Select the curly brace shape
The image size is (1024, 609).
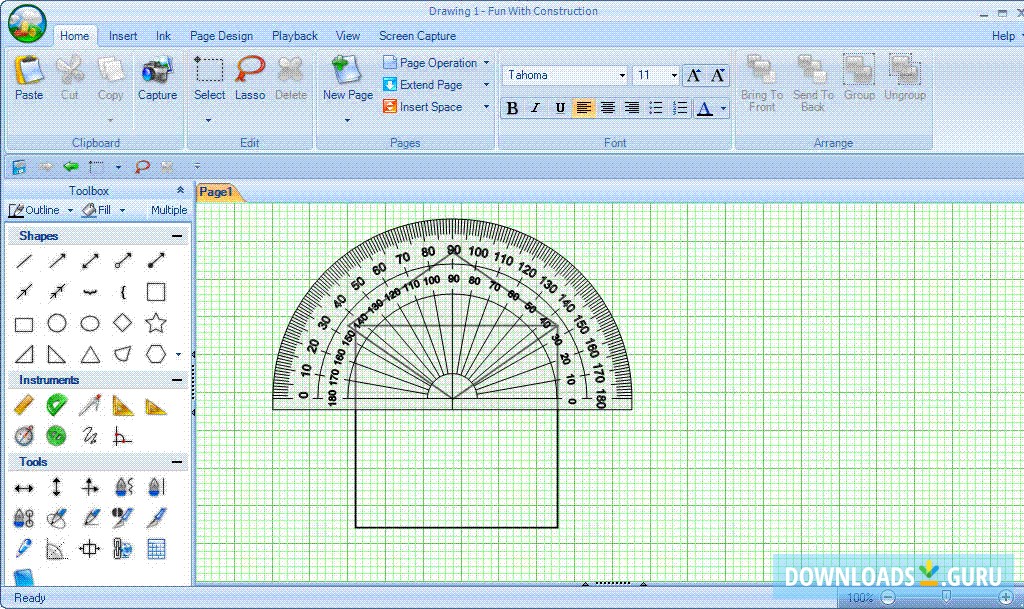pos(122,292)
